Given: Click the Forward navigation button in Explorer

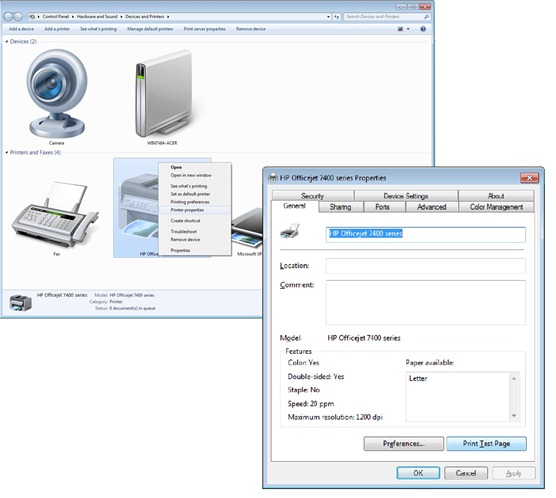Looking at the screenshot, I should [x=18, y=17].
